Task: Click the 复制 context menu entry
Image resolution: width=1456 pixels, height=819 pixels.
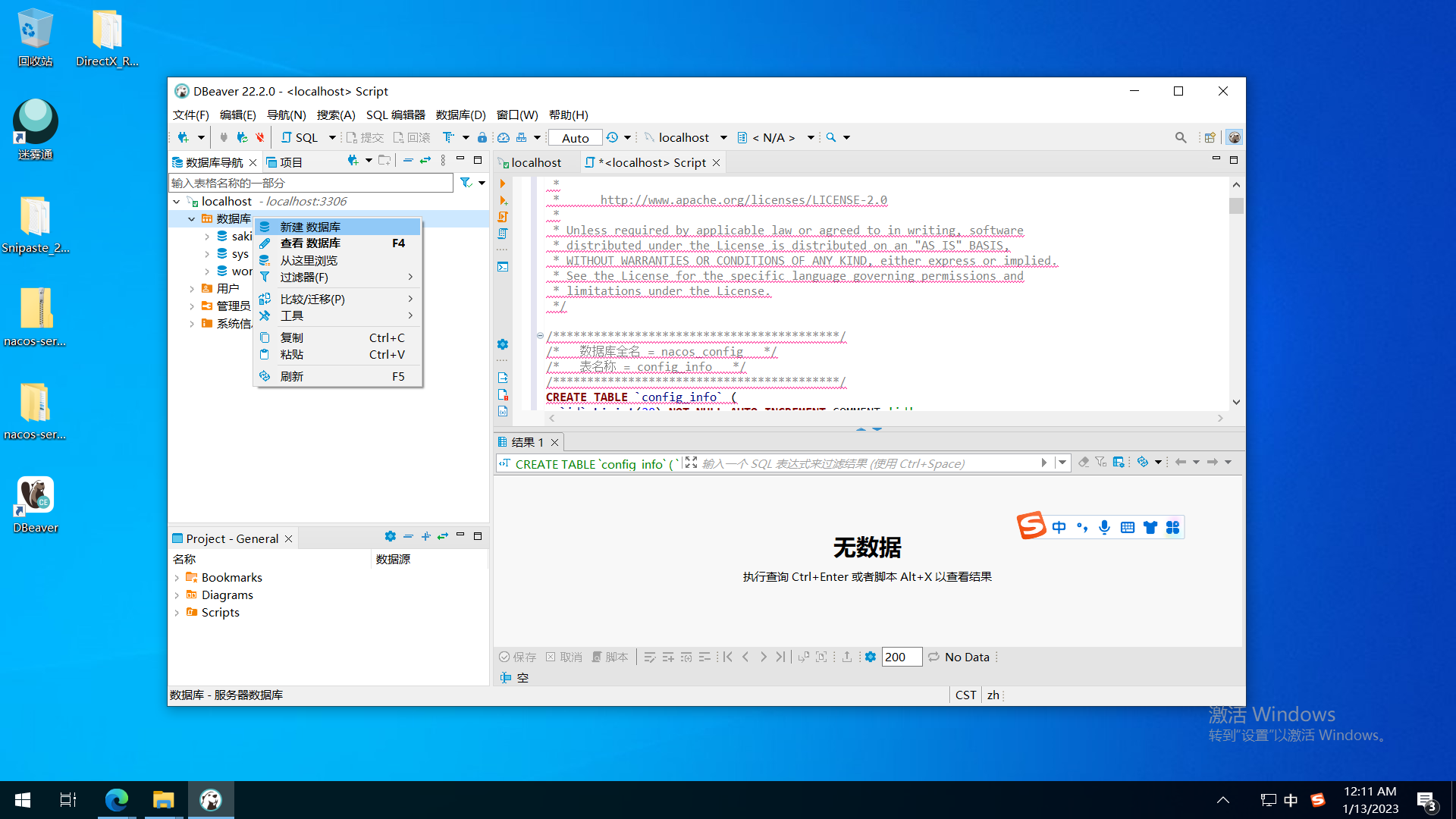Action: [x=337, y=338]
